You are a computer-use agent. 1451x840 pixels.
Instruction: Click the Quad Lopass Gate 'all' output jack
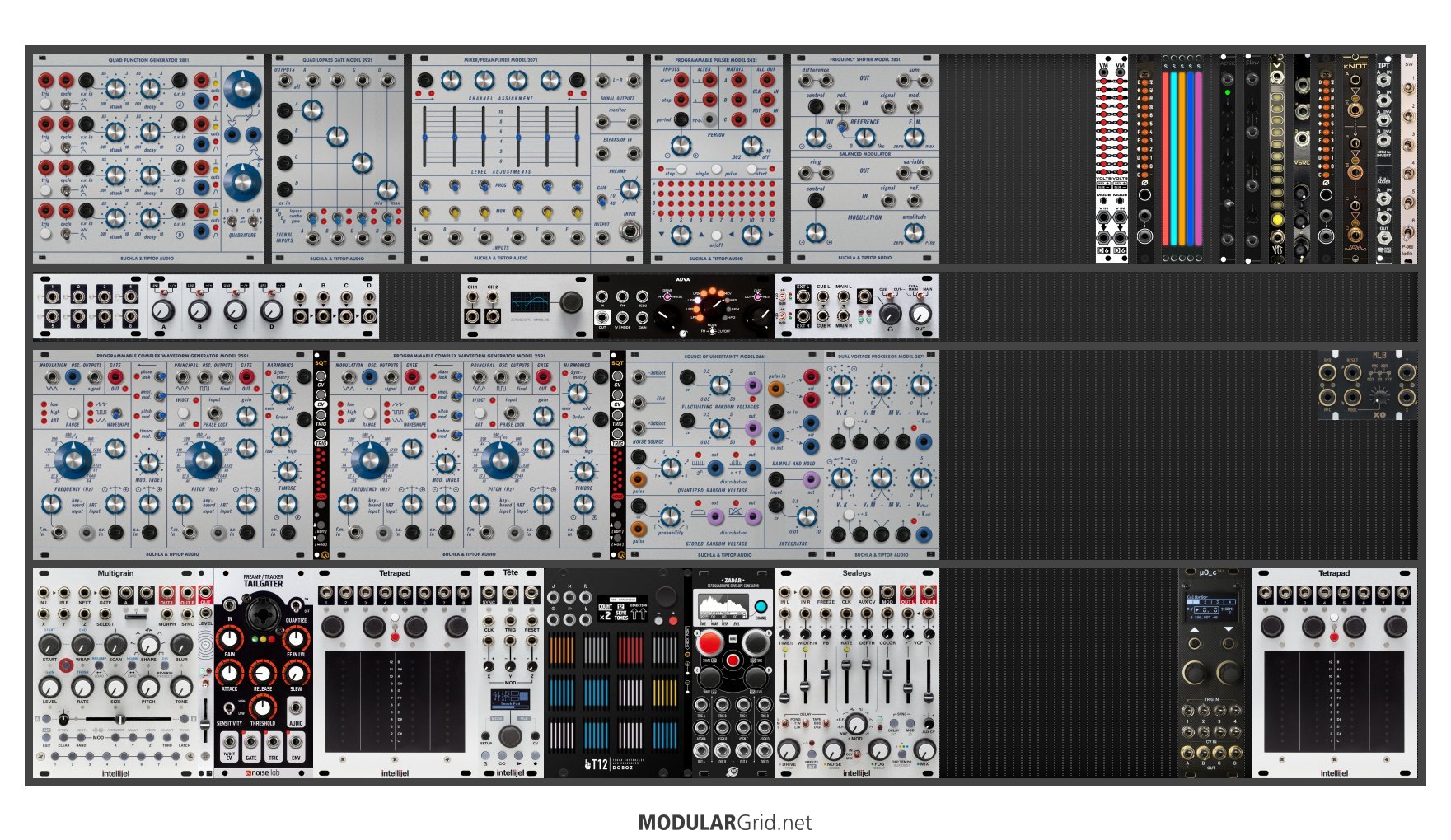click(x=285, y=80)
